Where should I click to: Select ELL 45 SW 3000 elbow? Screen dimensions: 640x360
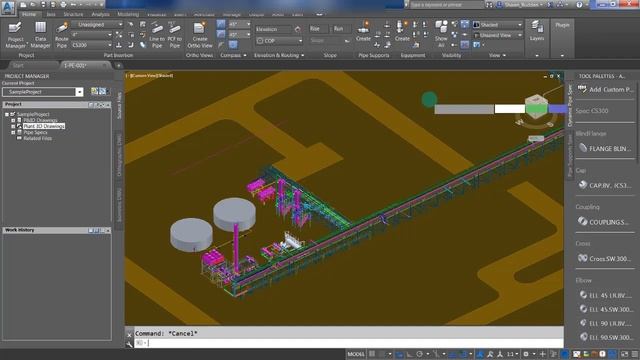[606, 309]
